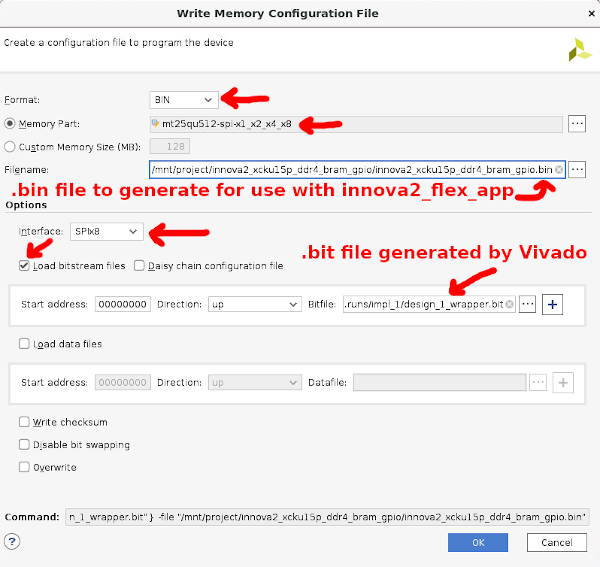This screenshot has width=600, height=567.
Task: Enable Disable bit swapping checkbox
Action: (24, 444)
